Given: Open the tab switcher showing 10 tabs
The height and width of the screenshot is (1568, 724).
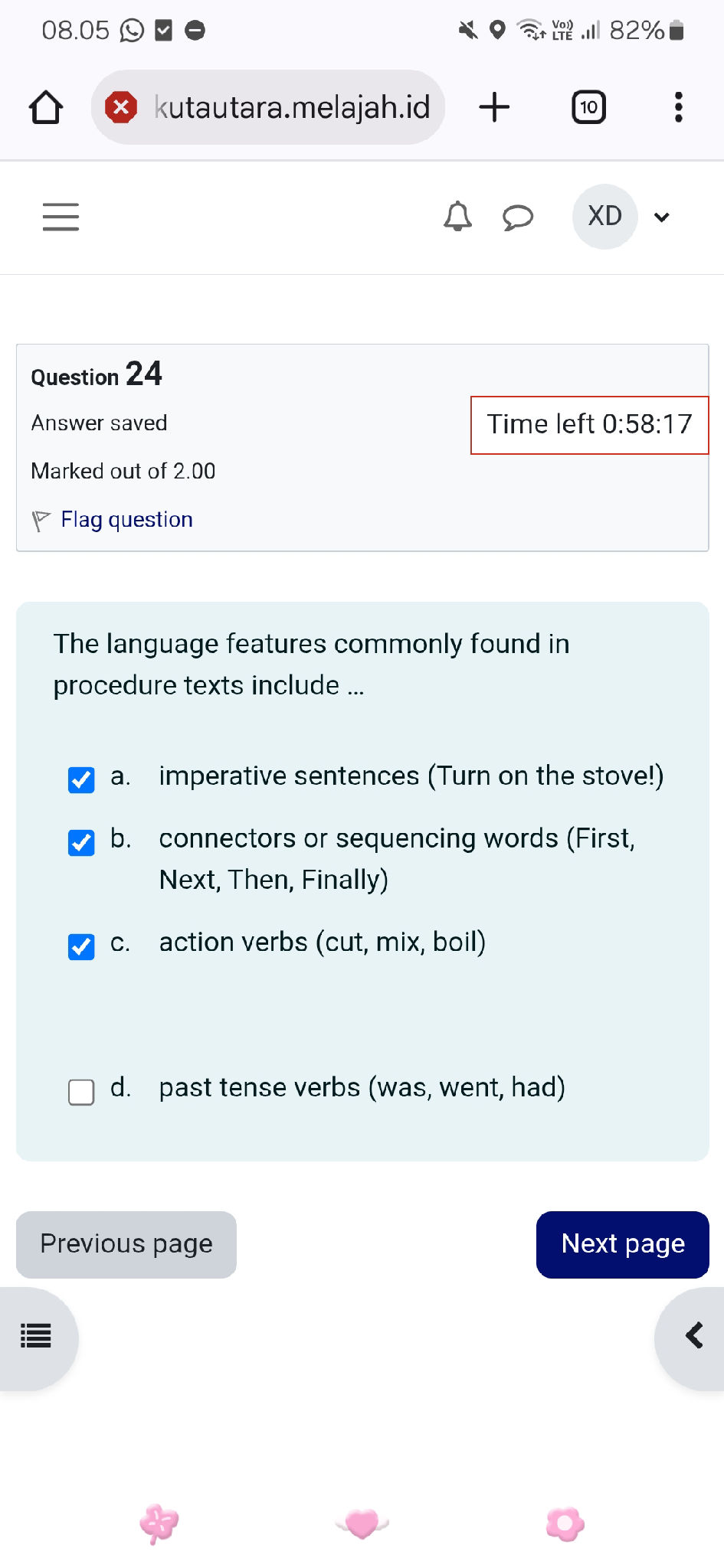Looking at the screenshot, I should (588, 107).
